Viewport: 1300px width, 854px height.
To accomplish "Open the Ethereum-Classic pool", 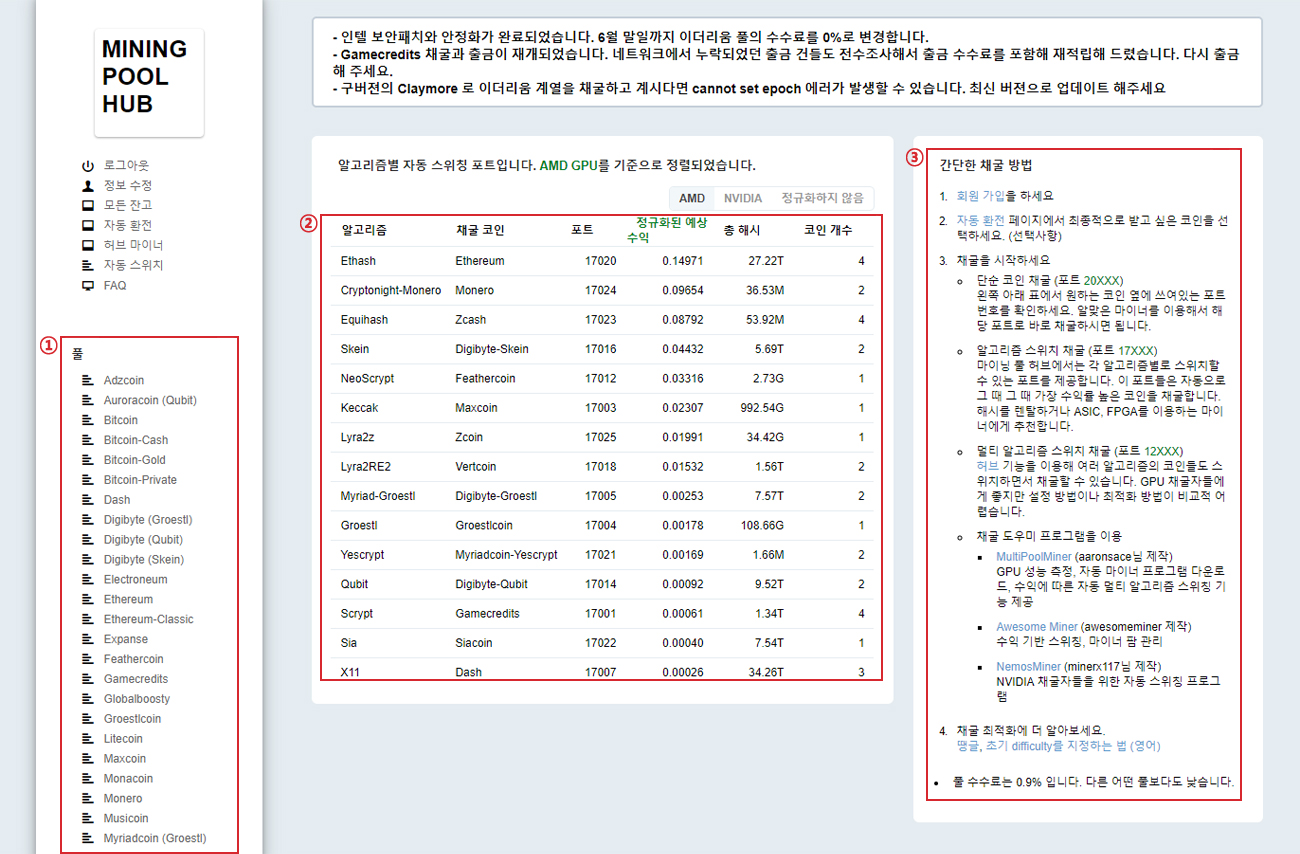I will click(x=149, y=619).
